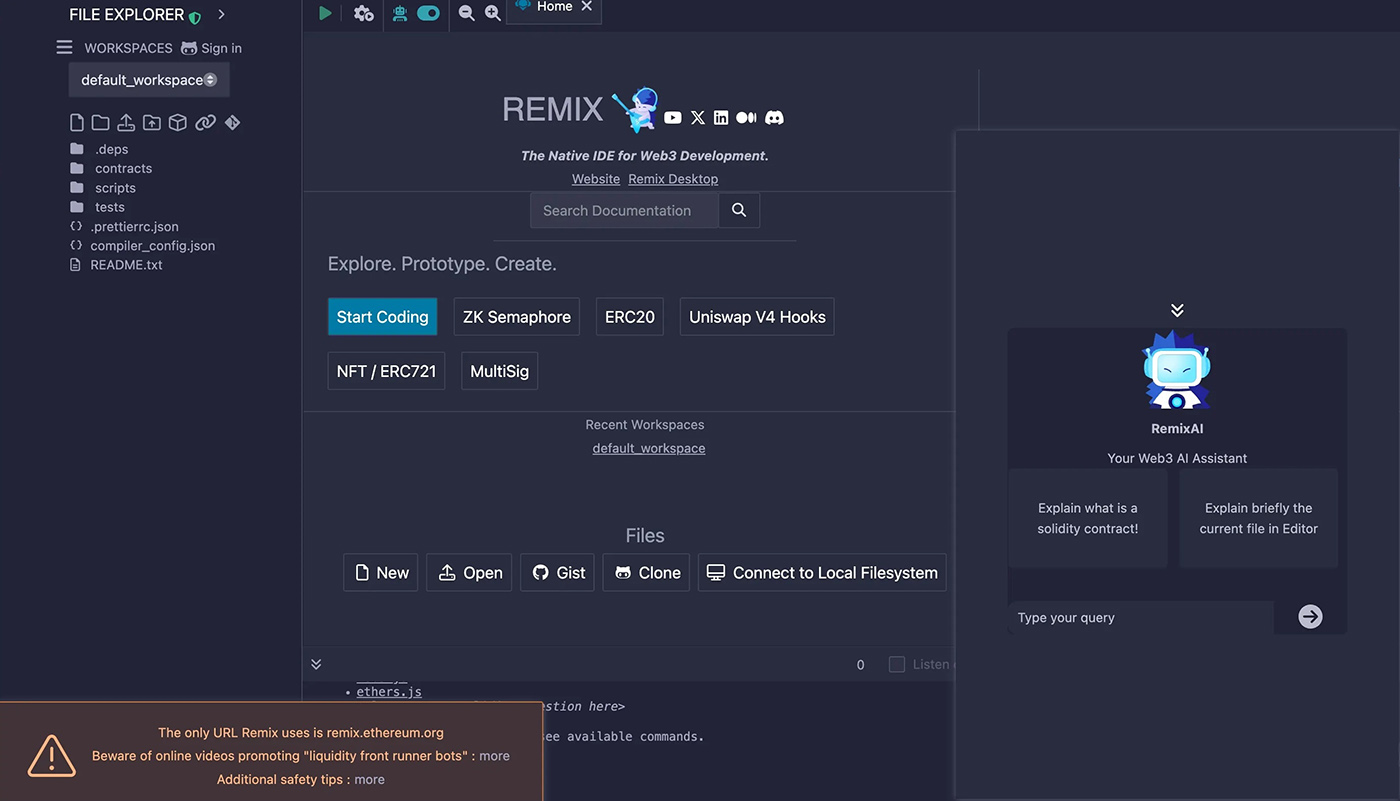Image resolution: width=1400 pixels, height=801 pixels.
Task: Open the compile and run script gears icon
Action: click(363, 13)
